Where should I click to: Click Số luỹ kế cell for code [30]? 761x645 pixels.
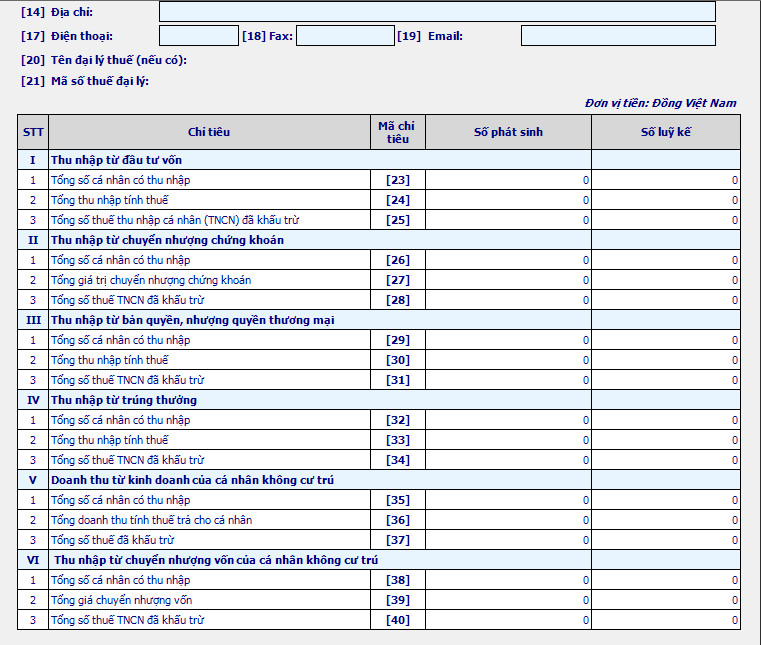666,360
